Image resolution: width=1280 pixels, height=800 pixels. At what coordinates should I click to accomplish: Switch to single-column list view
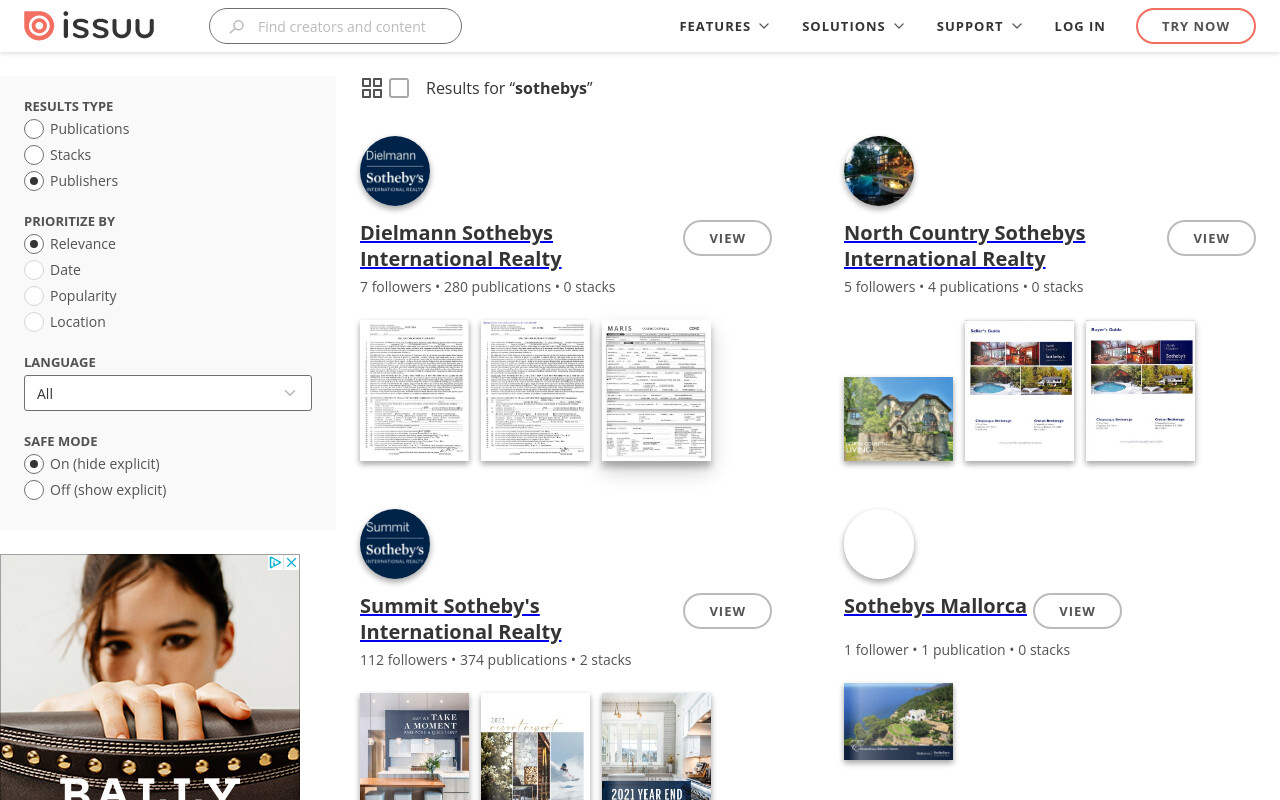pyautogui.click(x=399, y=88)
